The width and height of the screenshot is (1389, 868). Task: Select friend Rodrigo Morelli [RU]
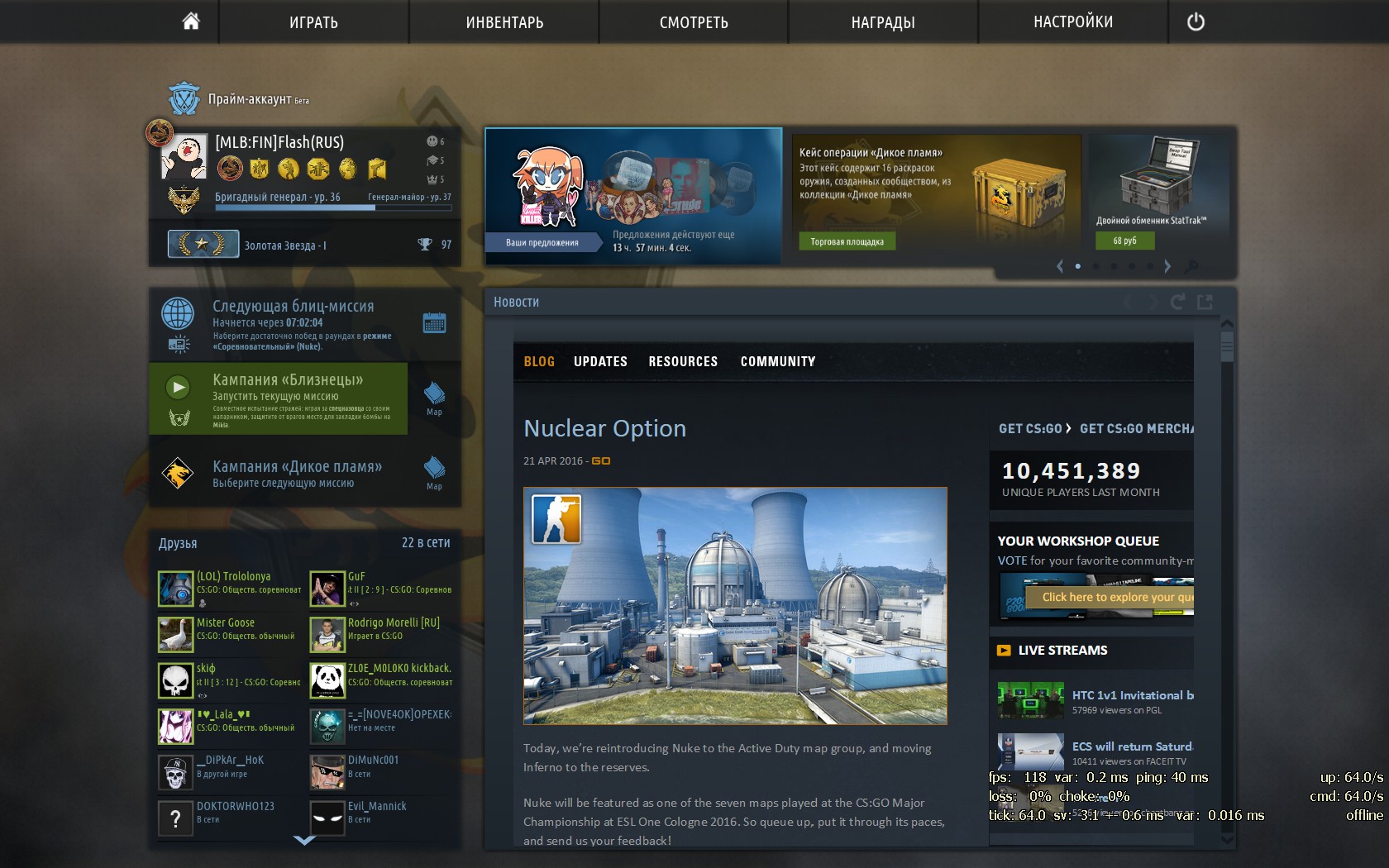pos(381,635)
